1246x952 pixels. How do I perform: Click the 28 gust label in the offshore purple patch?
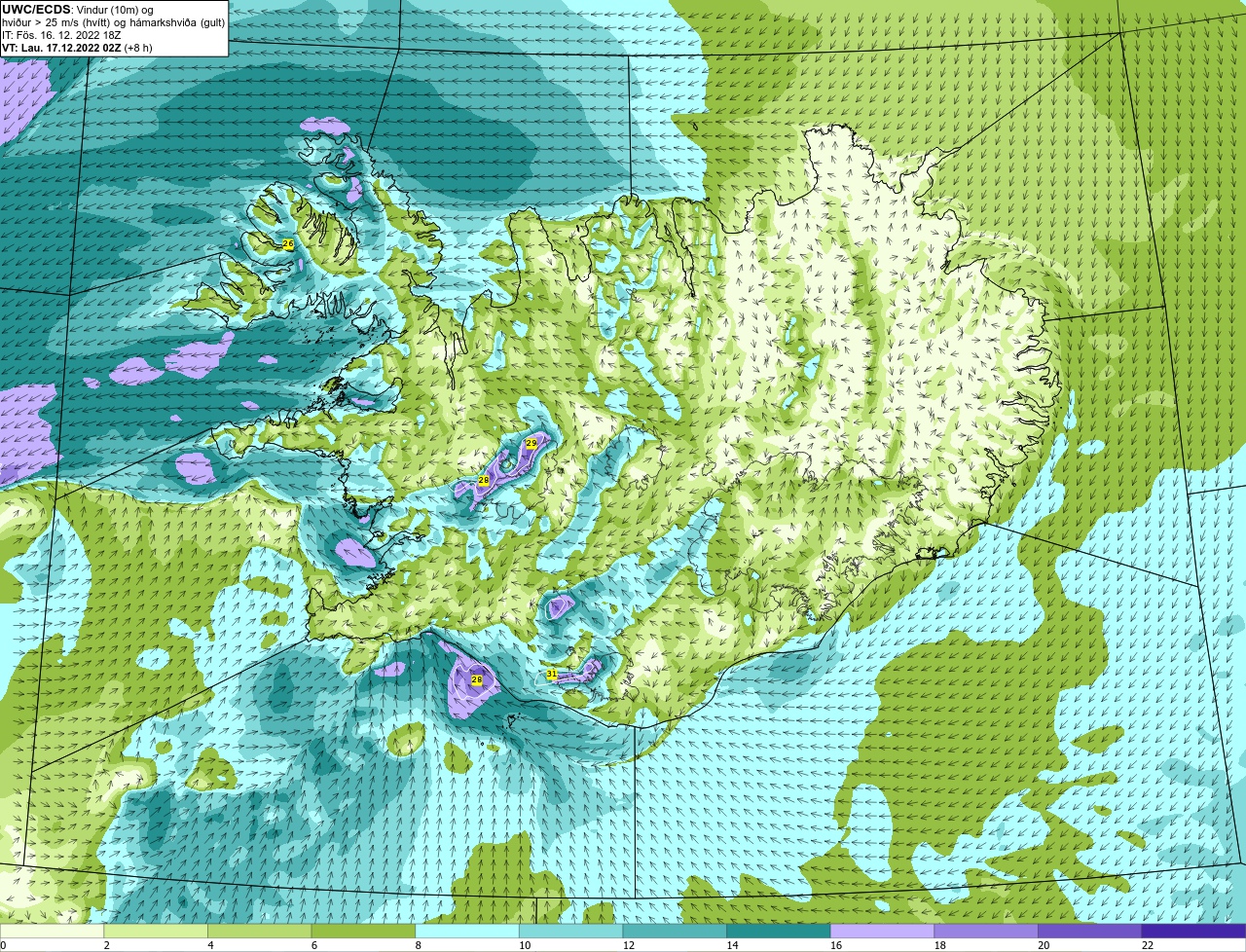point(476,679)
